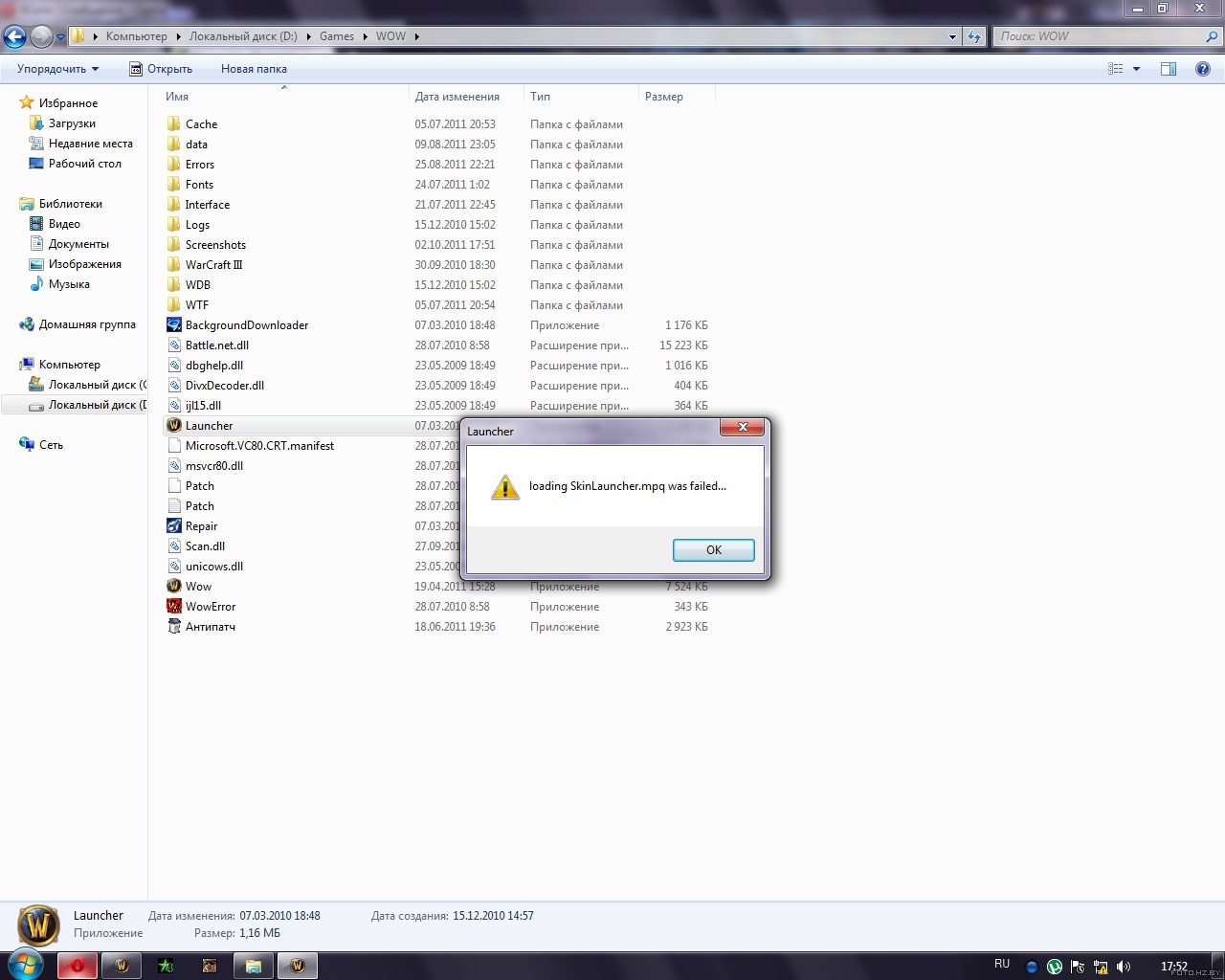Click OK in the Launcher dialog
This screenshot has height=980, width=1225.
(x=714, y=549)
